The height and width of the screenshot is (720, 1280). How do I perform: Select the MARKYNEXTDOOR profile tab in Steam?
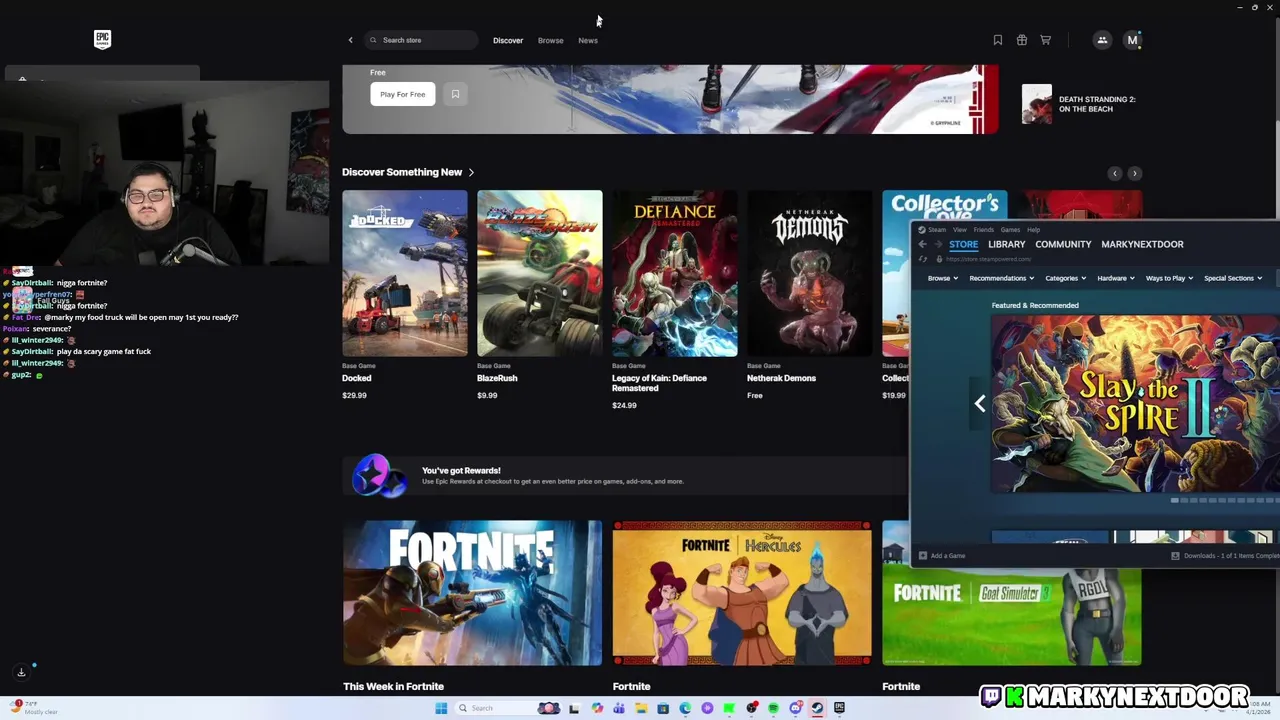point(1142,244)
